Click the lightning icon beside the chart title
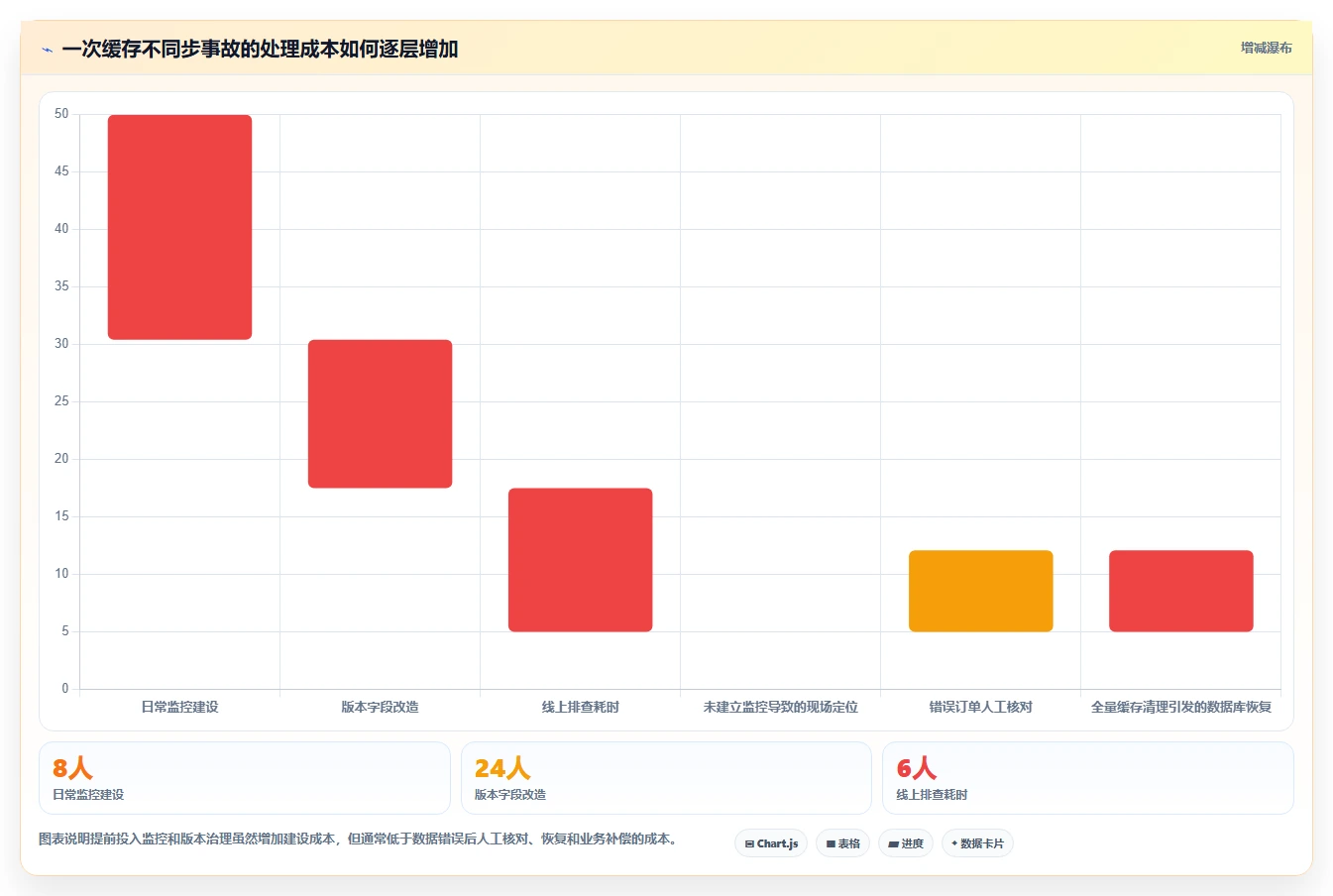 tap(47, 50)
